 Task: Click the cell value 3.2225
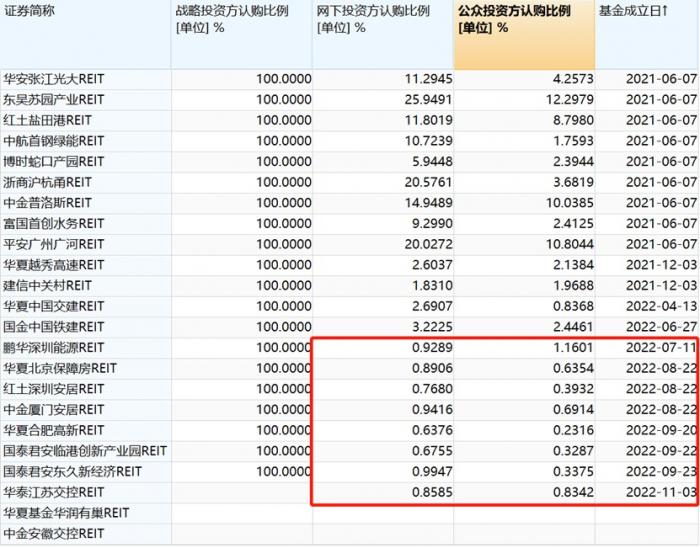click(x=432, y=327)
